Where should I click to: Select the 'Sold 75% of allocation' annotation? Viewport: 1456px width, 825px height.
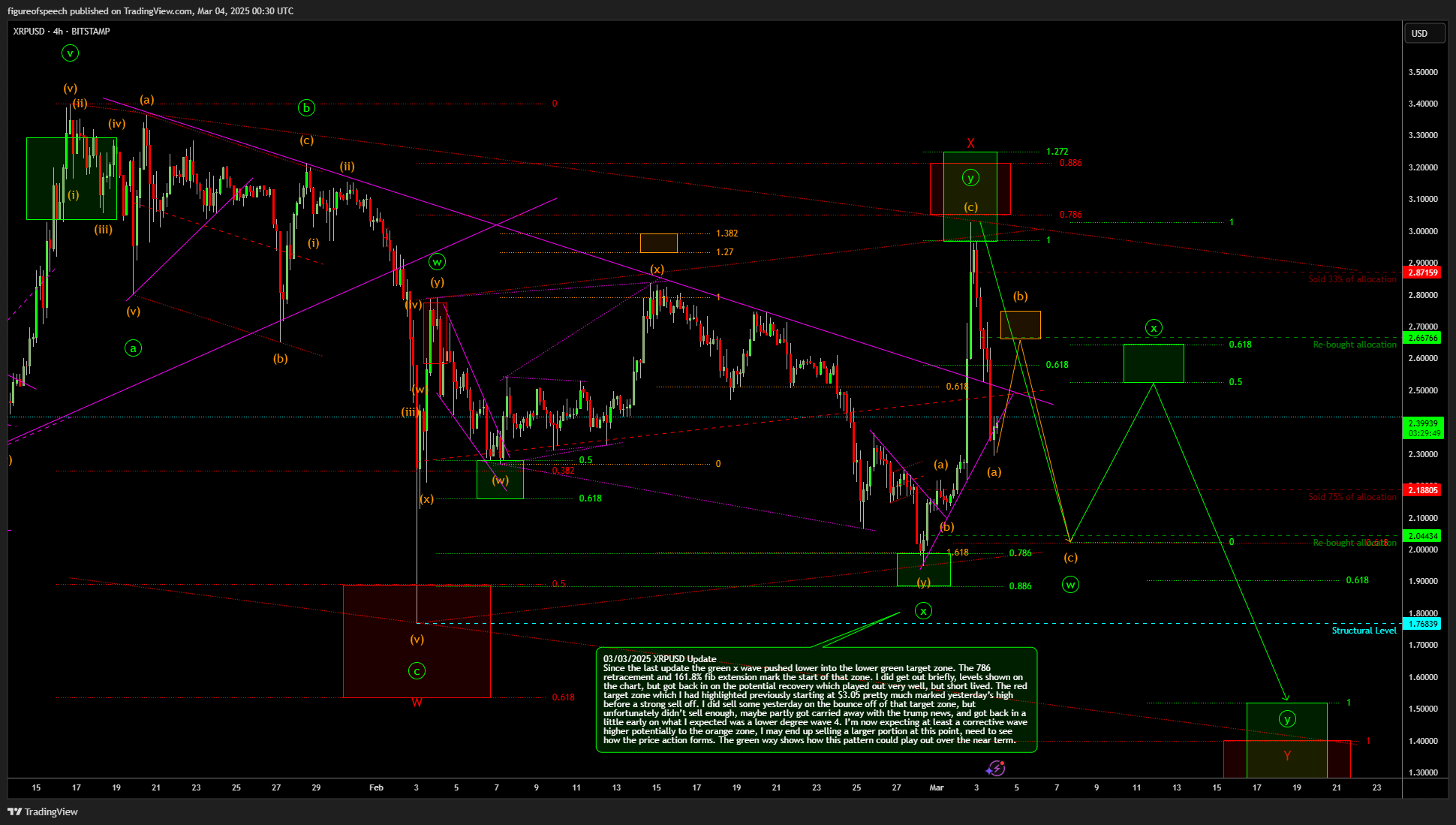(1352, 497)
